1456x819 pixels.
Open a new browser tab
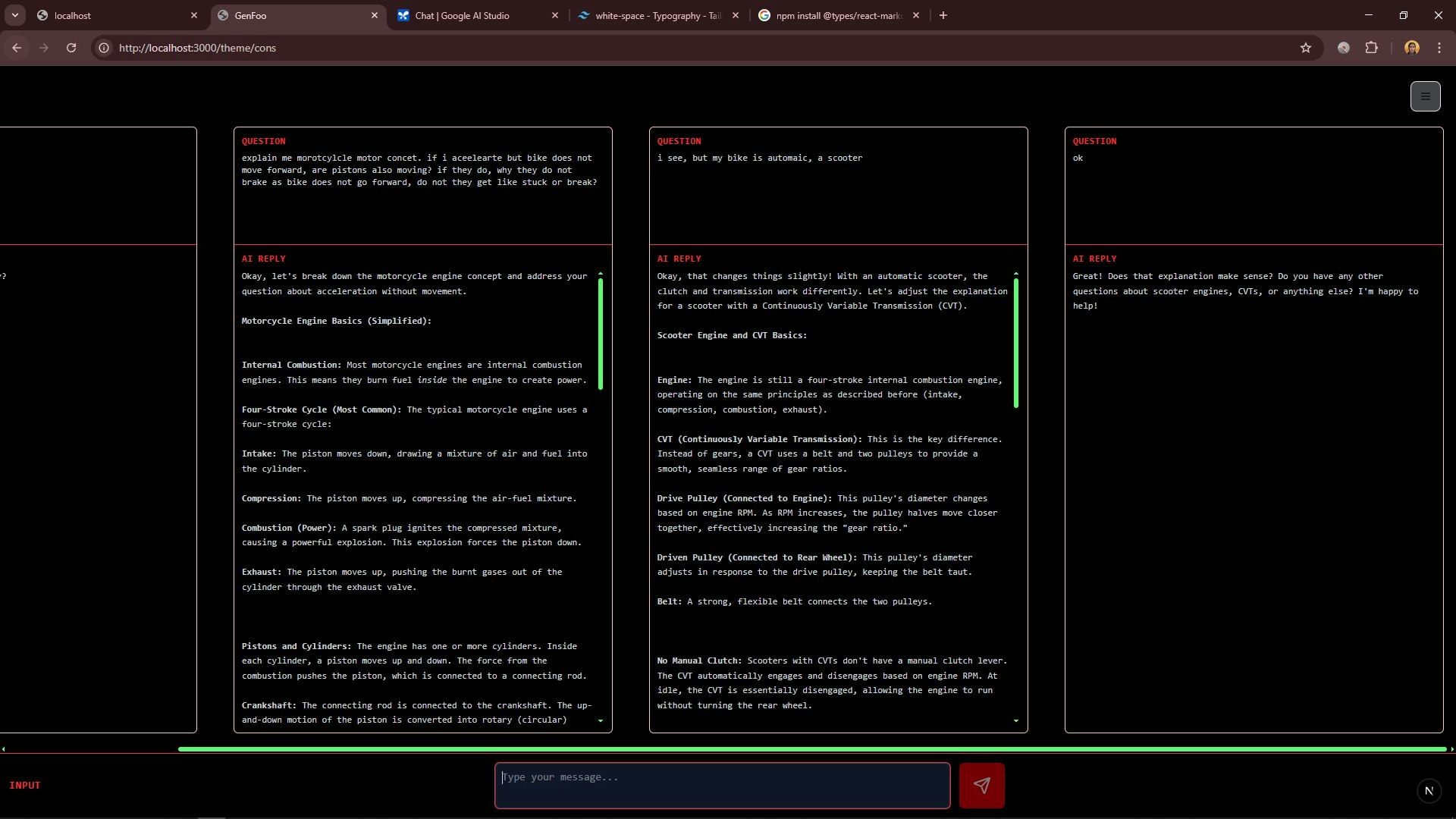coord(943,15)
